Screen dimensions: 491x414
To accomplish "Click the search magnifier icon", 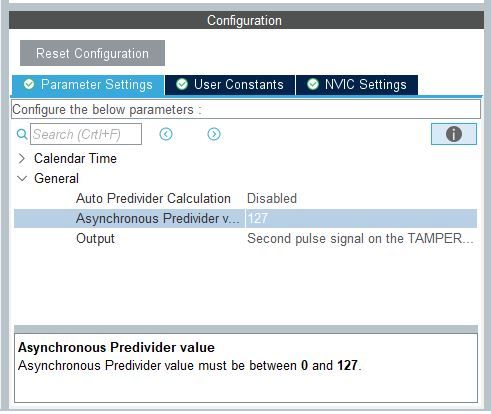I will (22, 134).
